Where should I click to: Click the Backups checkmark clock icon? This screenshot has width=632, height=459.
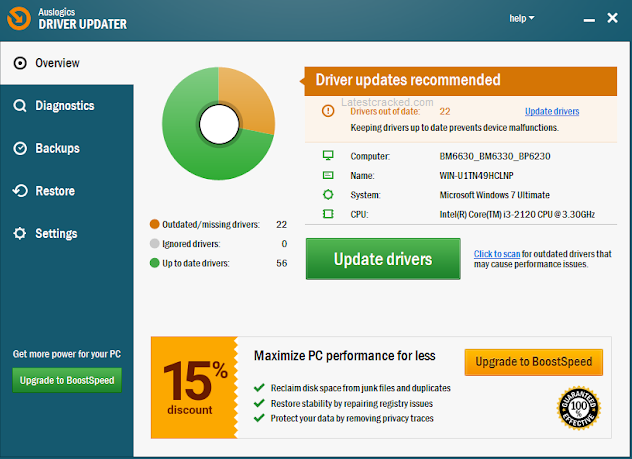coord(20,148)
